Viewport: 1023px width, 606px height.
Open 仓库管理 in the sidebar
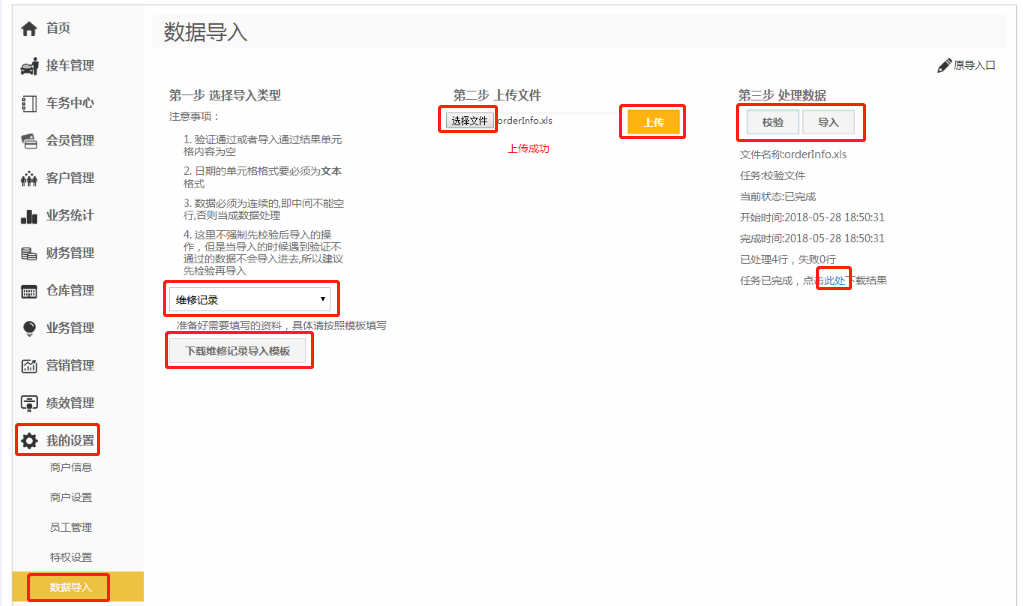tap(69, 291)
